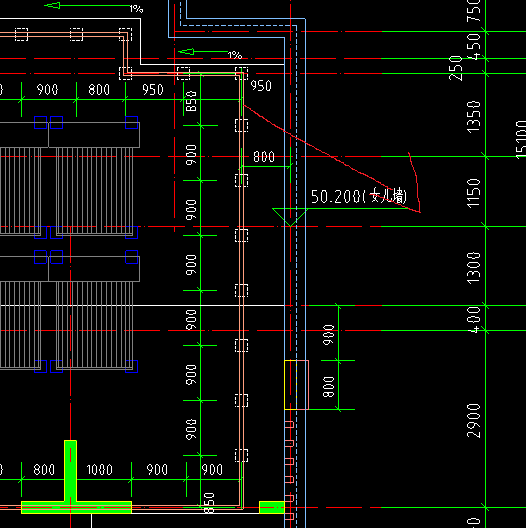Select the 250 dimension text

[x=456, y=68]
